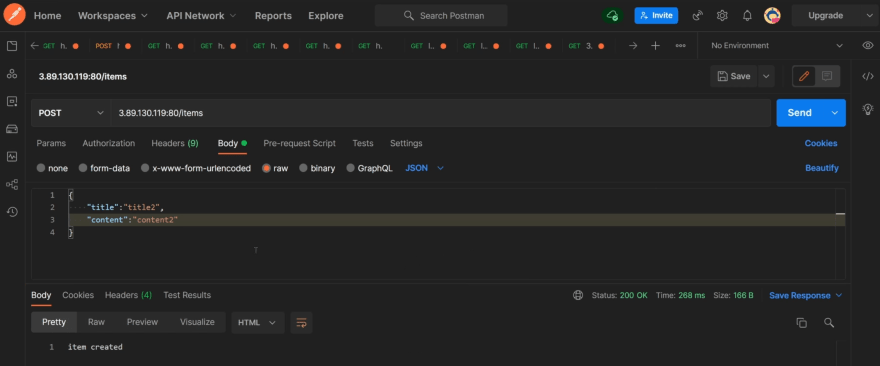Expand the Save button arrow options
The height and width of the screenshot is (366, 880).
[x=766, y=76]
